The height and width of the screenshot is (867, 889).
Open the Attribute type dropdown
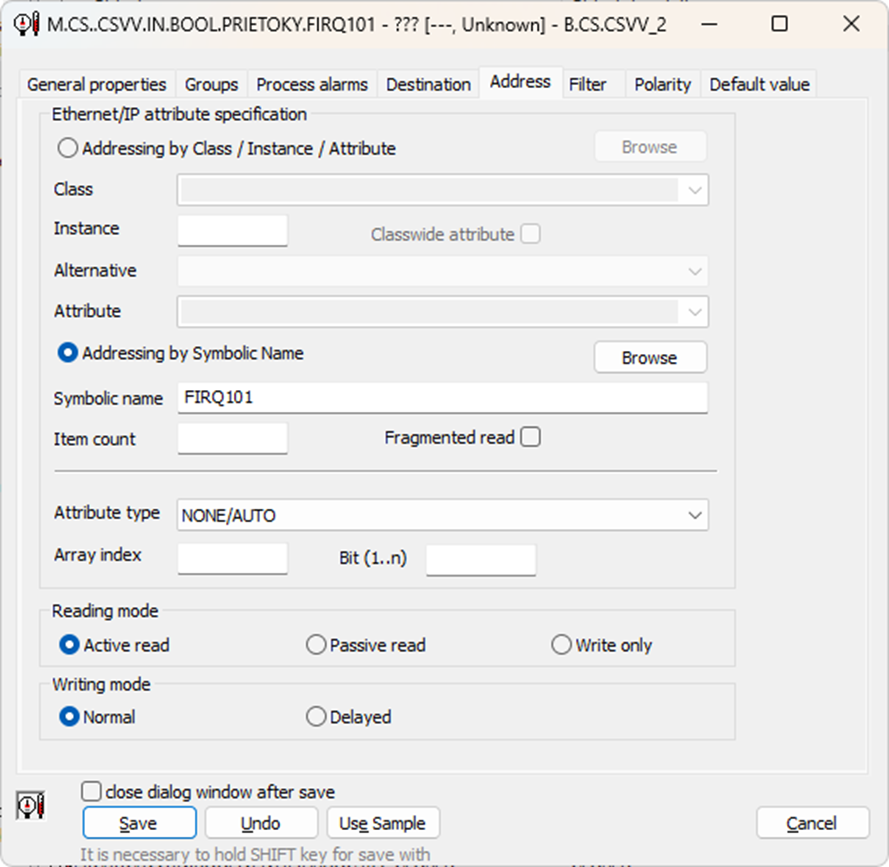[442, 516]
